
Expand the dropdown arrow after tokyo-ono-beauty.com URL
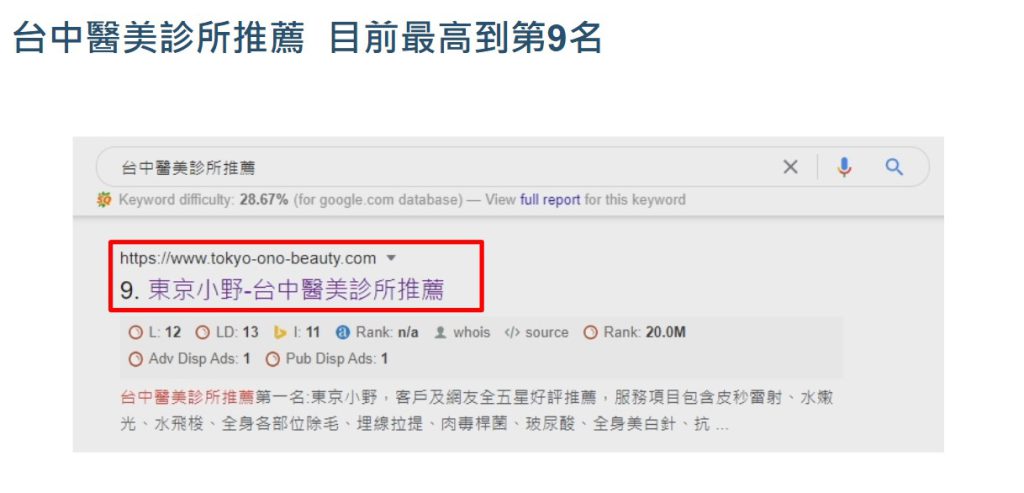(x=391, y=258)
